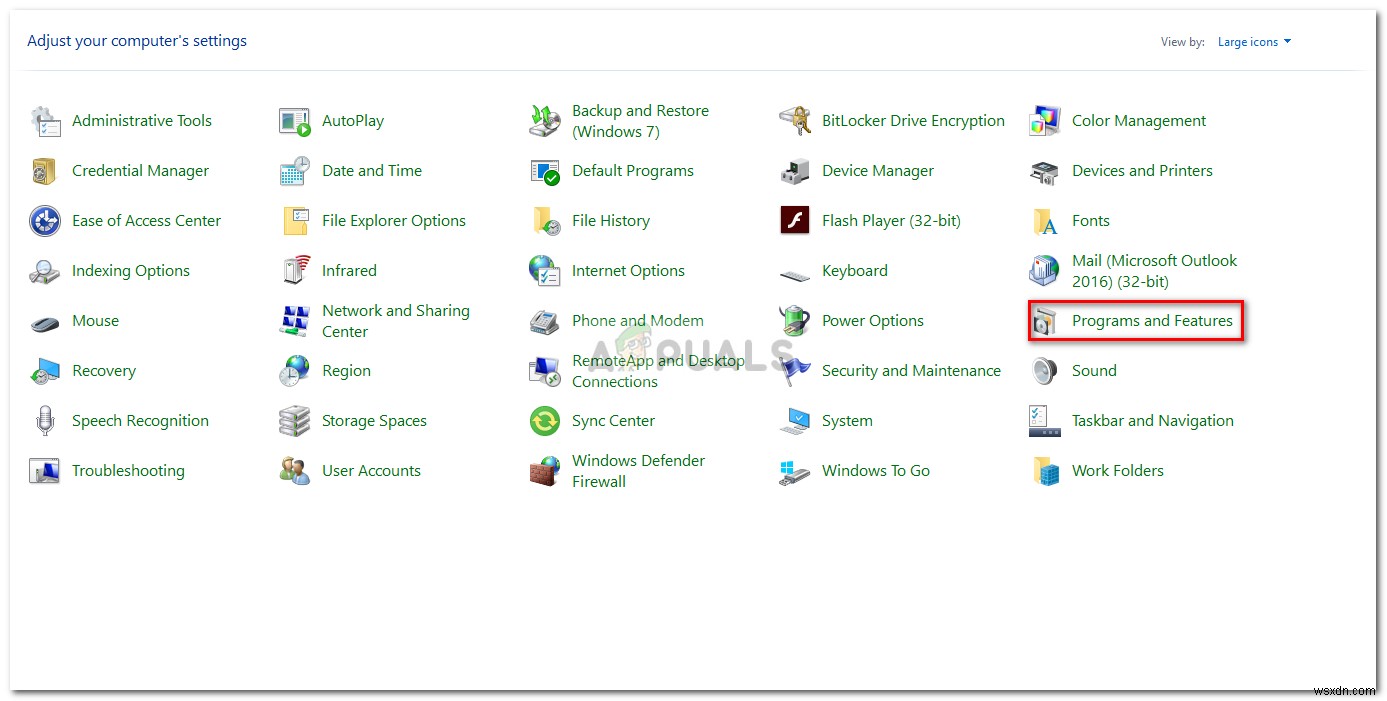Open Programs and Features
Image resolution: width=1387 pixels, height=701 pixels.
tap(1151, 320)
